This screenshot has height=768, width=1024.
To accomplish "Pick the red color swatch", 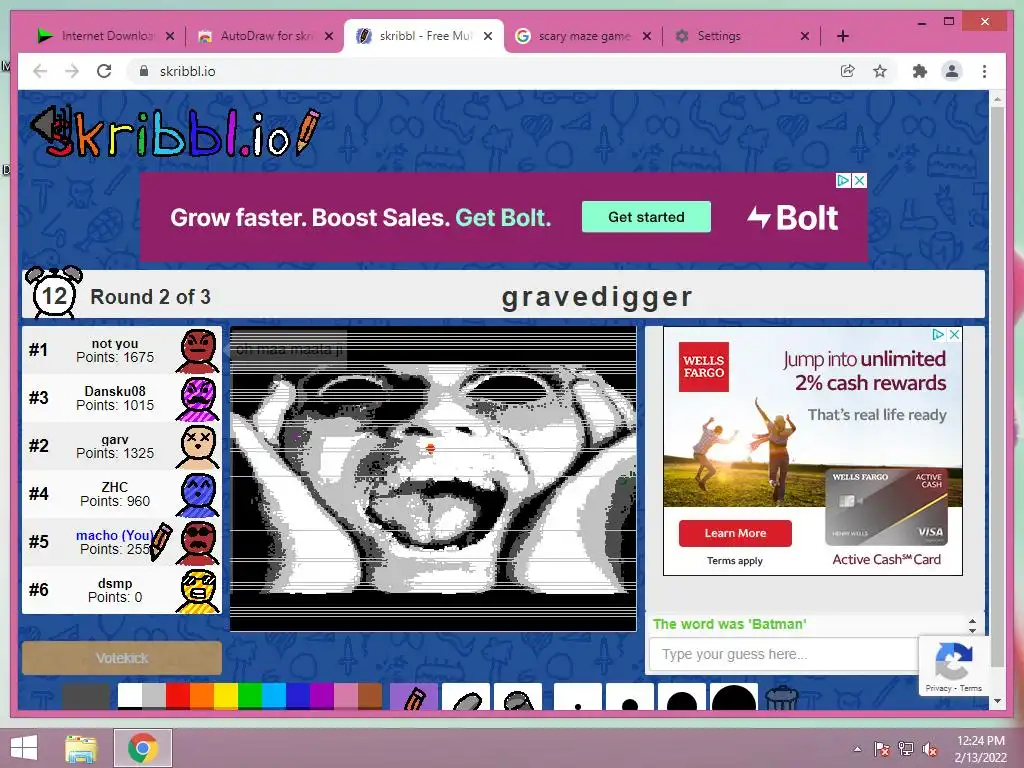I will point(178,696).
